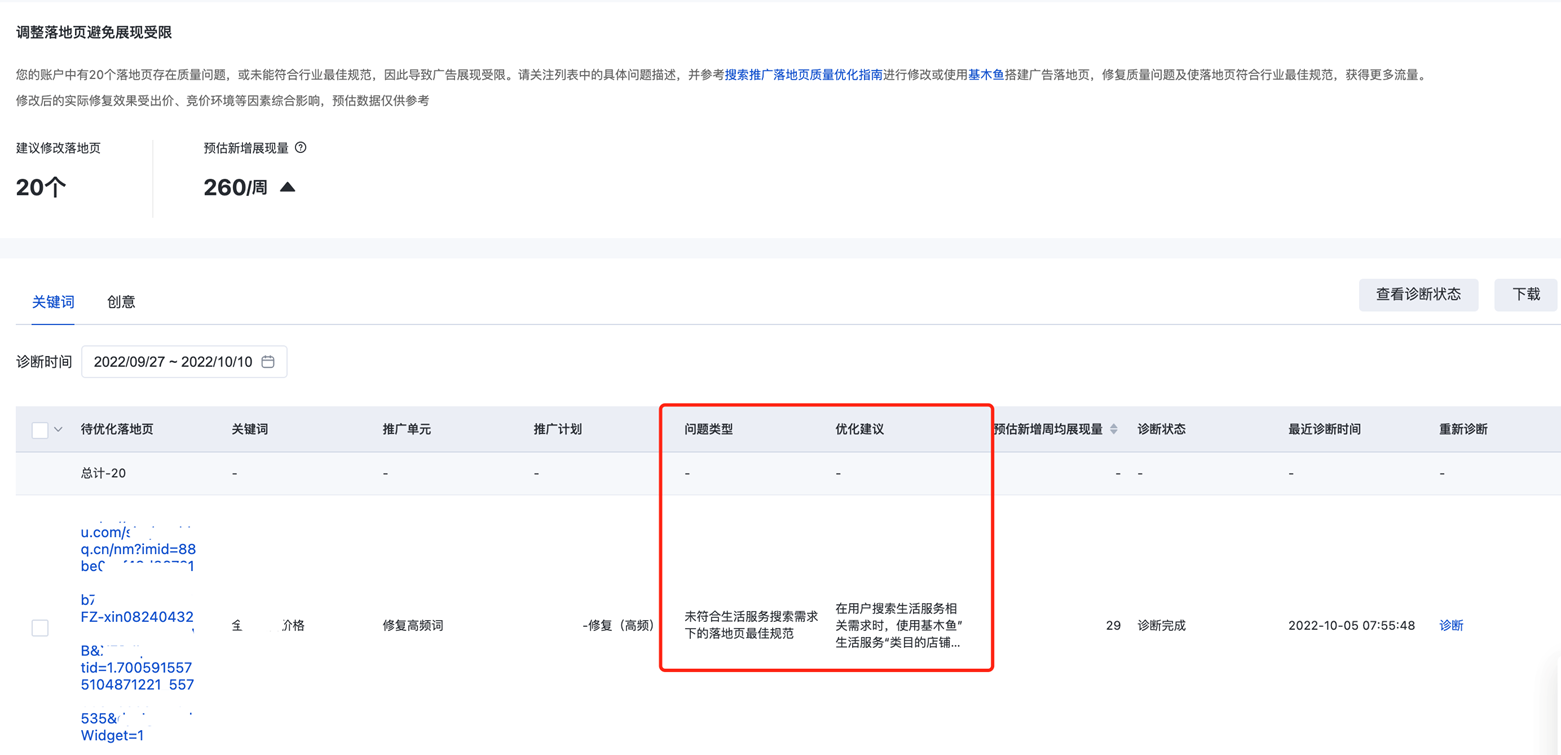
Task: Click the help icon beside 预估新增展现量
Action: click(301, 148)
